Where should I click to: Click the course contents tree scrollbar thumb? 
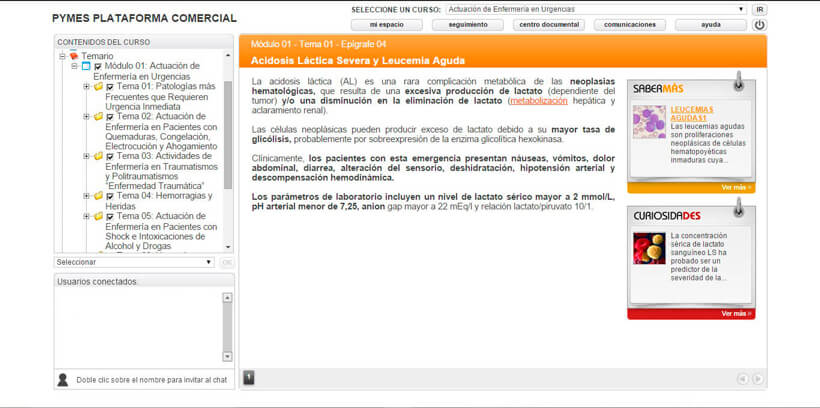(x=228, y=135)
